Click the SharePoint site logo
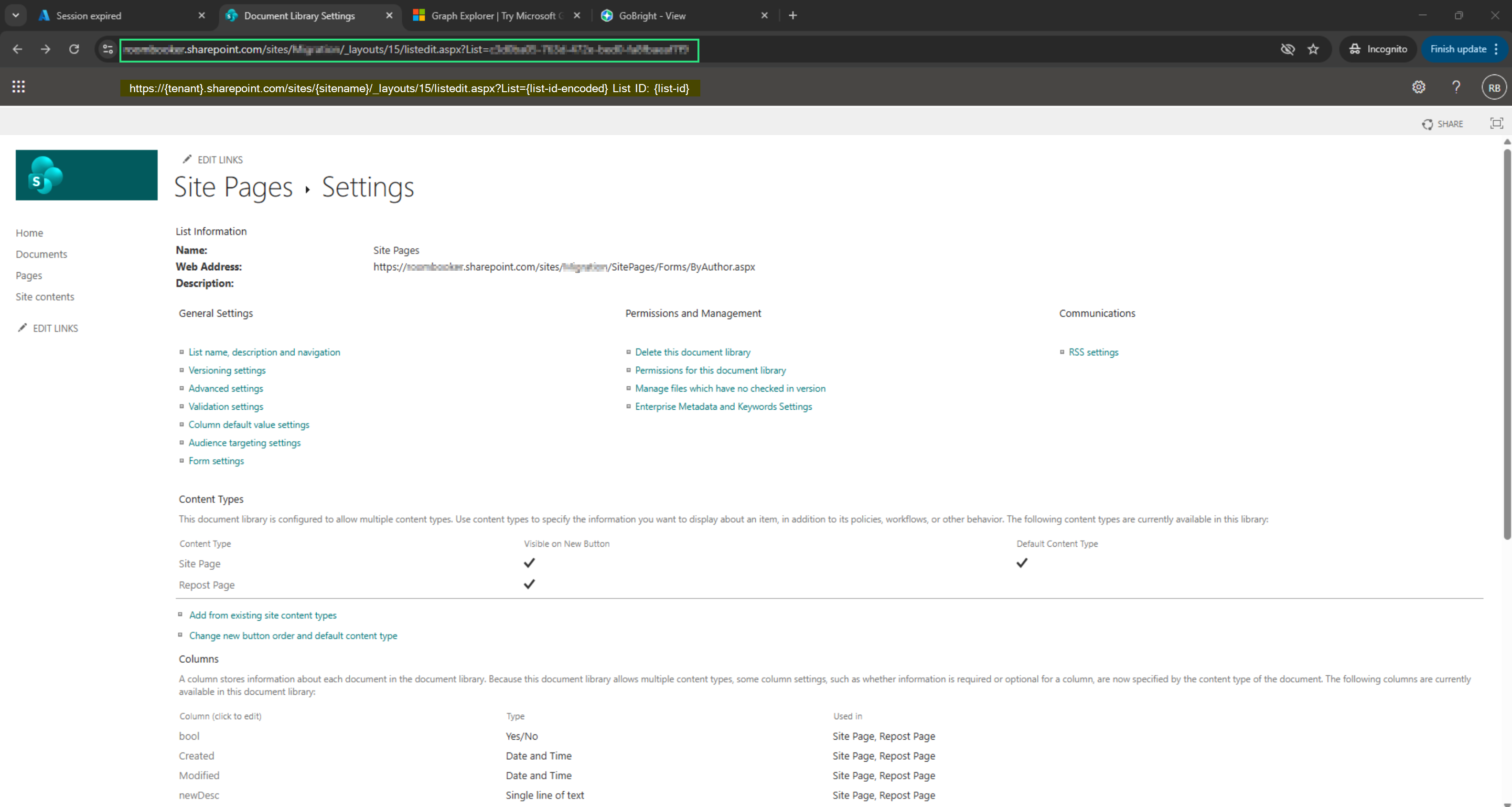The image size is (1512, 807). (86, 175)
